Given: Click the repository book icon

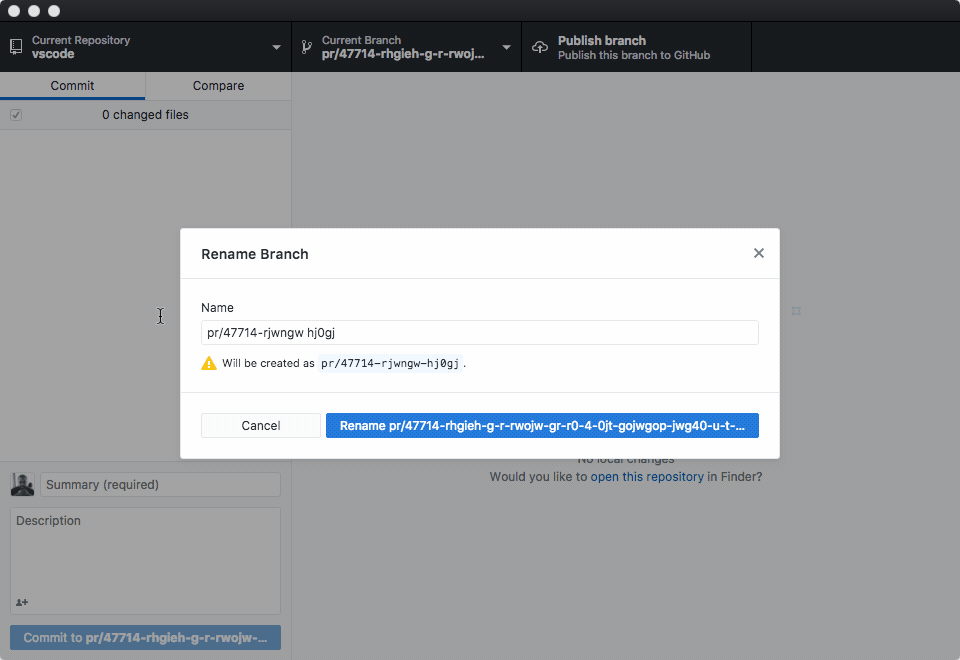Looking at the screenshot, I should coord(15,45).
